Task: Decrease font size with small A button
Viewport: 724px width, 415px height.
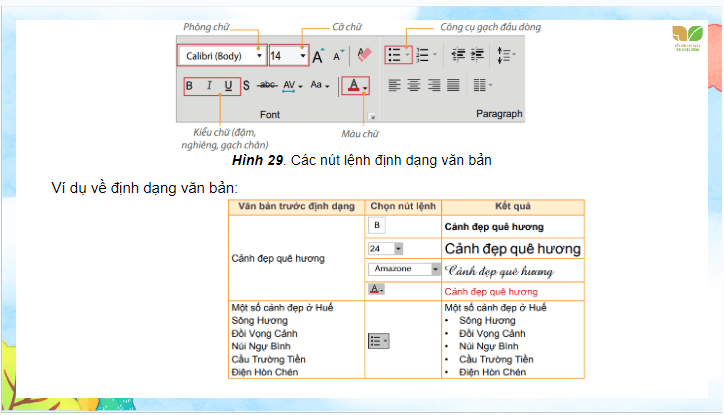Action: coord(338,56)
